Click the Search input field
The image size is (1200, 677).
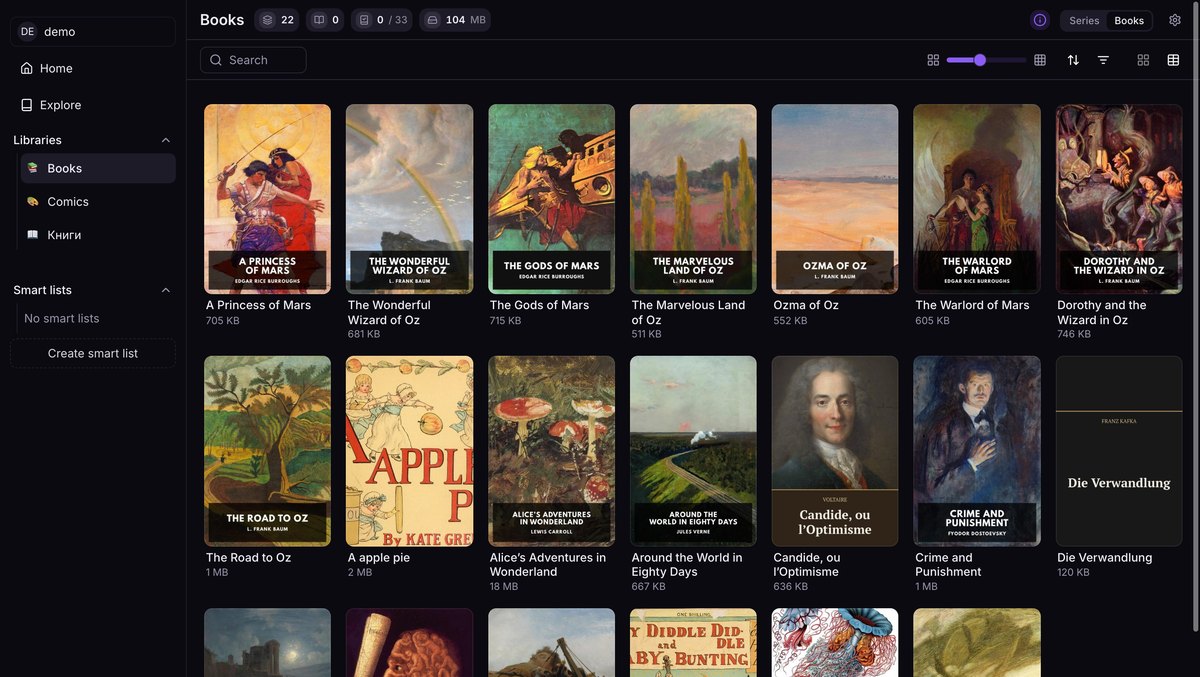[253, 60]
